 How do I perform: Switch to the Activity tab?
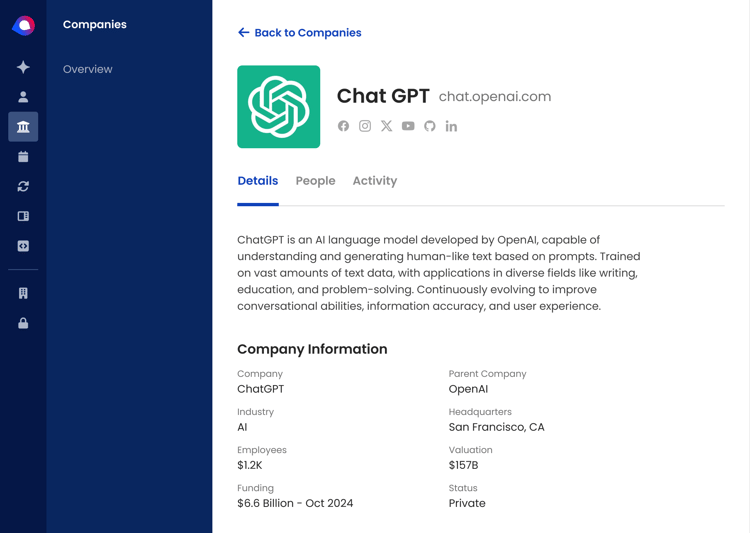click(375, 181)
